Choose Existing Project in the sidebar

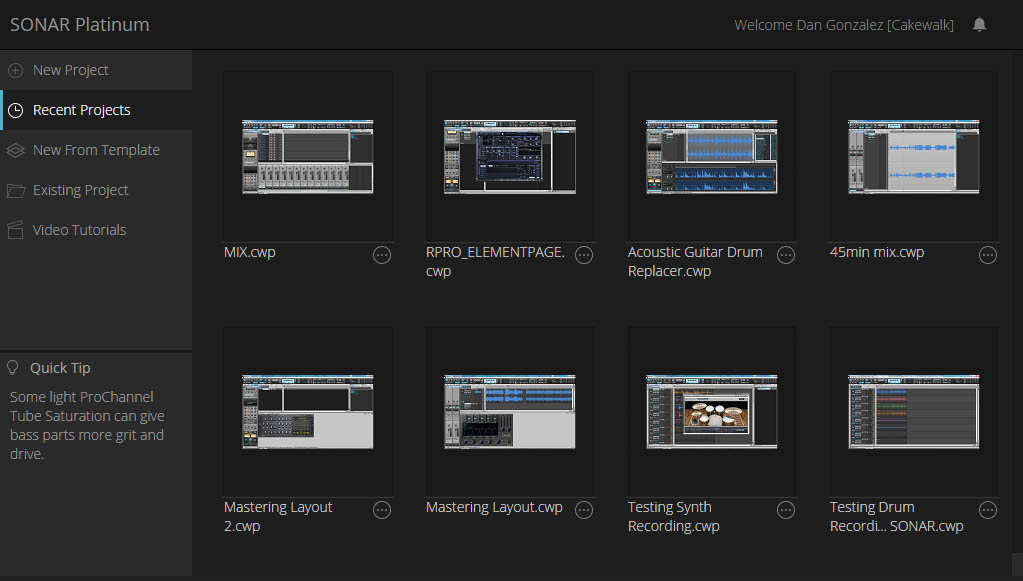coord(96,190)
